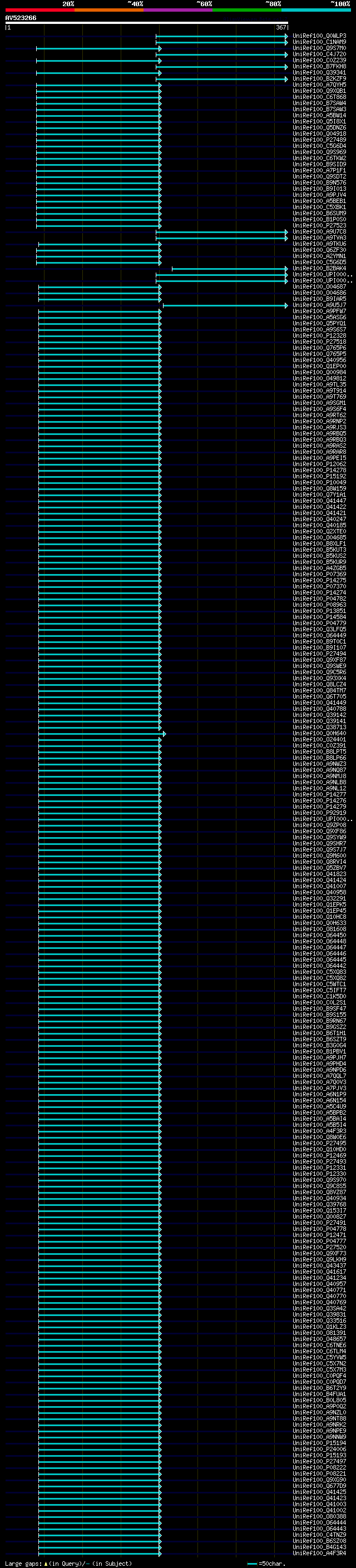Select hit label UniRef100_P10049
Viewport: 356px width, 1568px height.
tap(319, 483)
